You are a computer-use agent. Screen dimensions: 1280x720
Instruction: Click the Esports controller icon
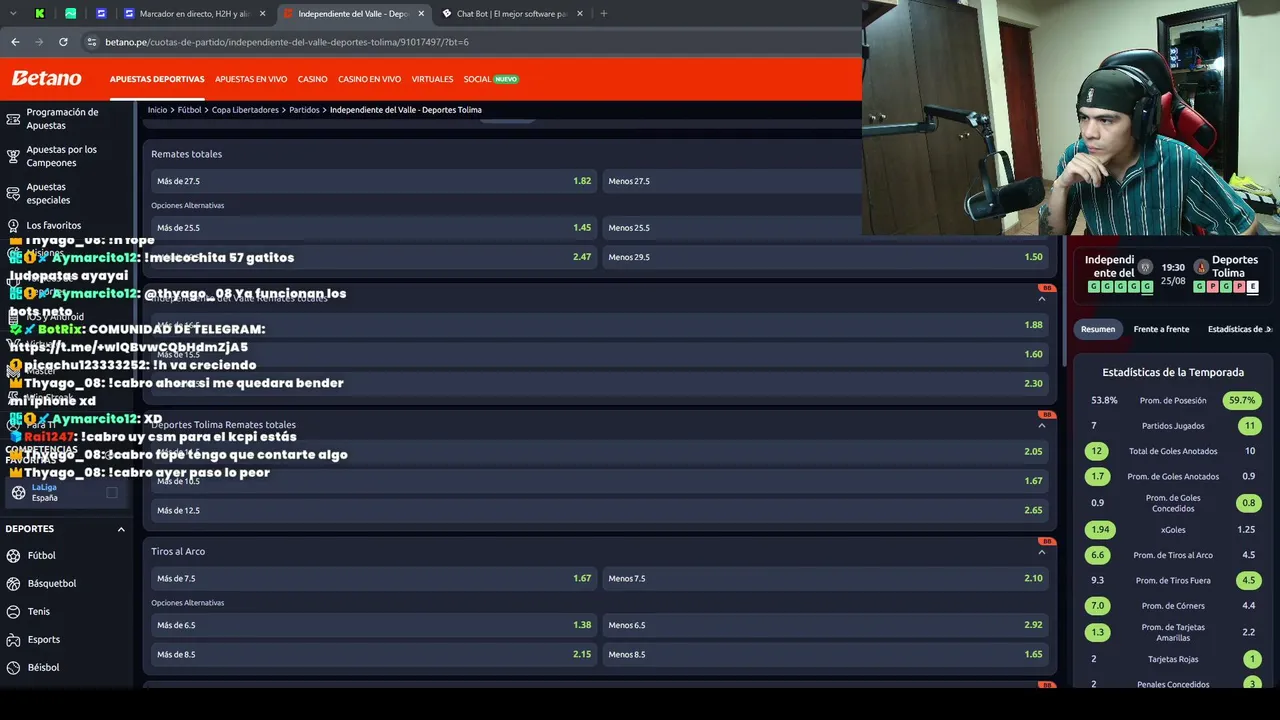pyautogui.click(x=13, y=640)
